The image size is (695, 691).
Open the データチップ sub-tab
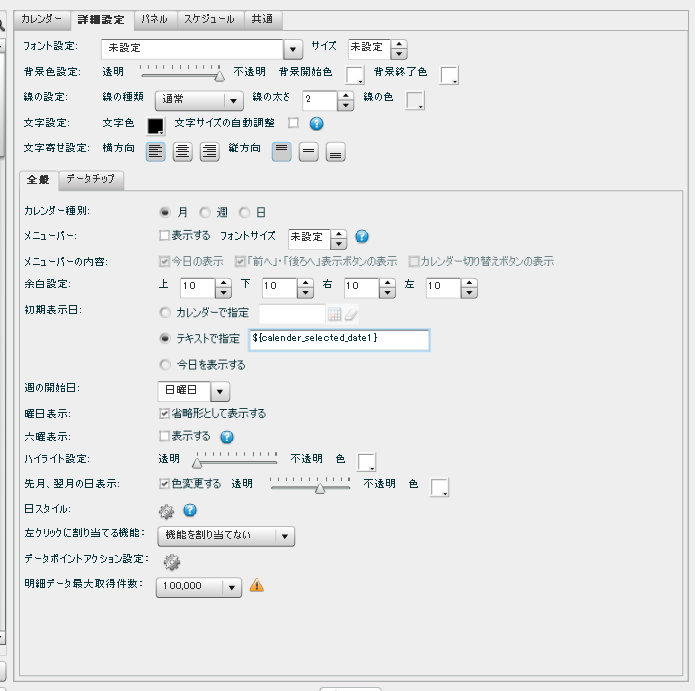pyautogui.click(x=90, y=180)
